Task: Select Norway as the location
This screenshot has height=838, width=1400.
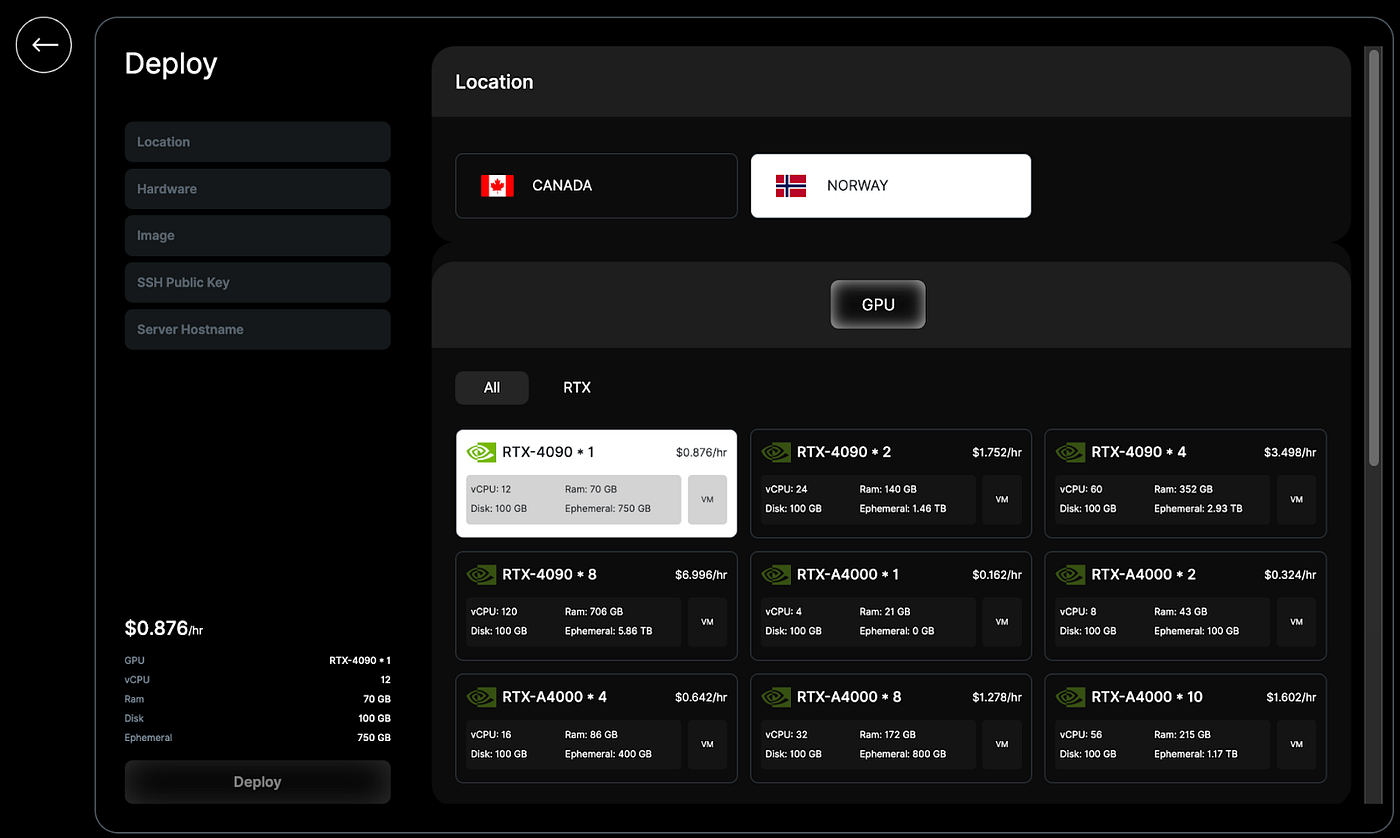Action: coord(891,186)
